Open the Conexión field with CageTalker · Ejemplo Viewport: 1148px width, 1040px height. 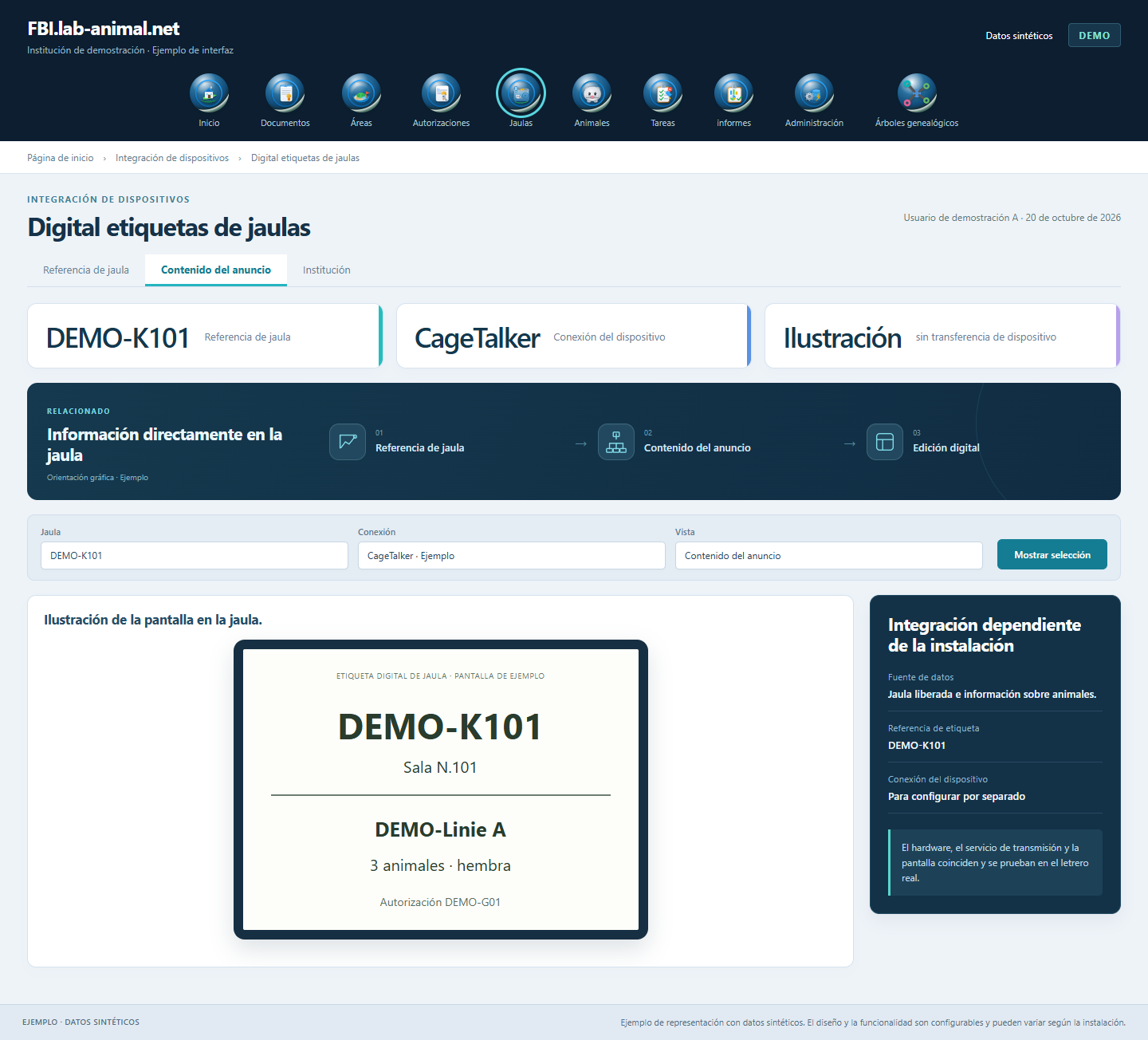[512, 556]
